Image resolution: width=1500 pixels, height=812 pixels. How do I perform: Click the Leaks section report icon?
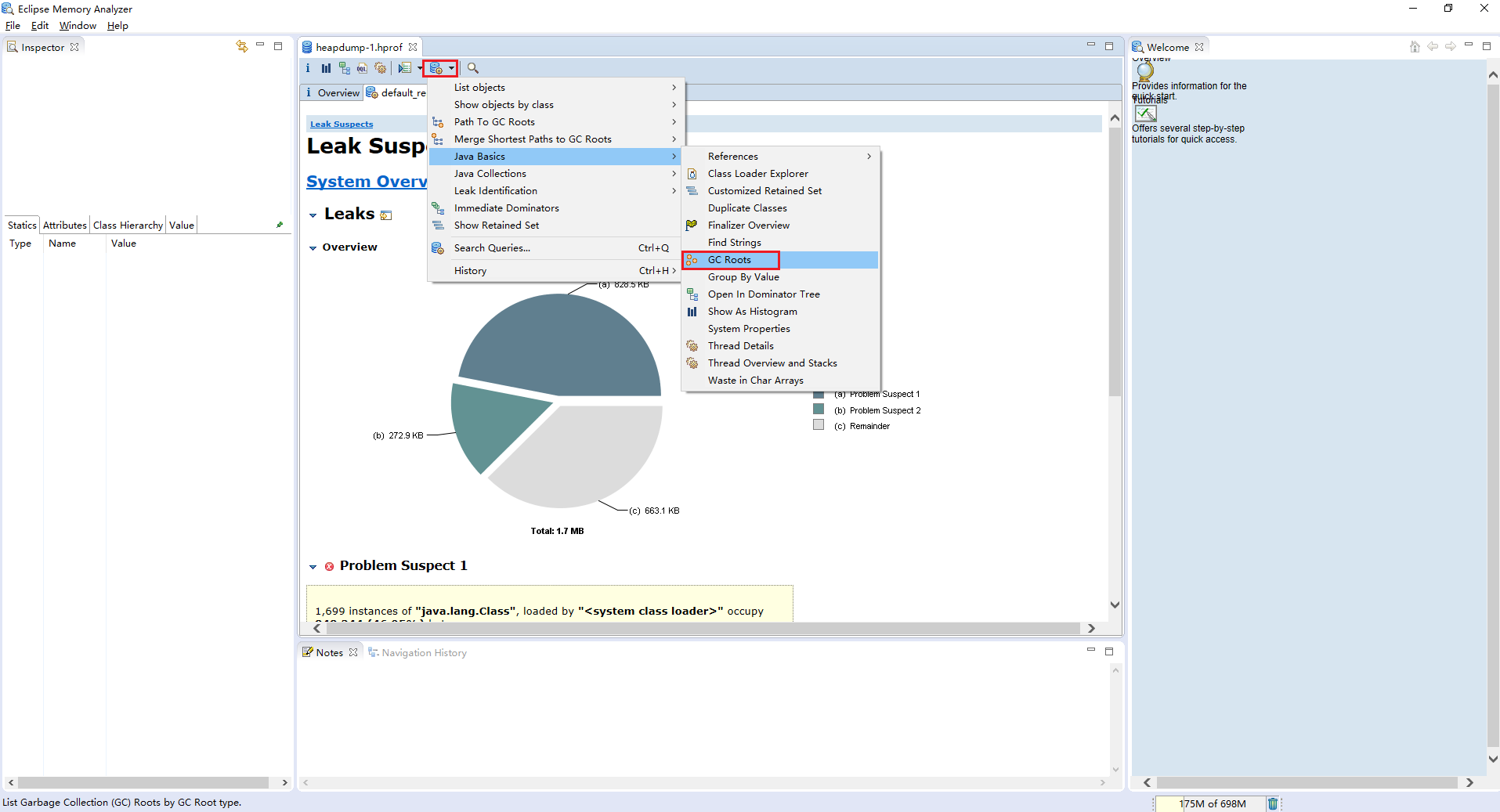(386, 215)
